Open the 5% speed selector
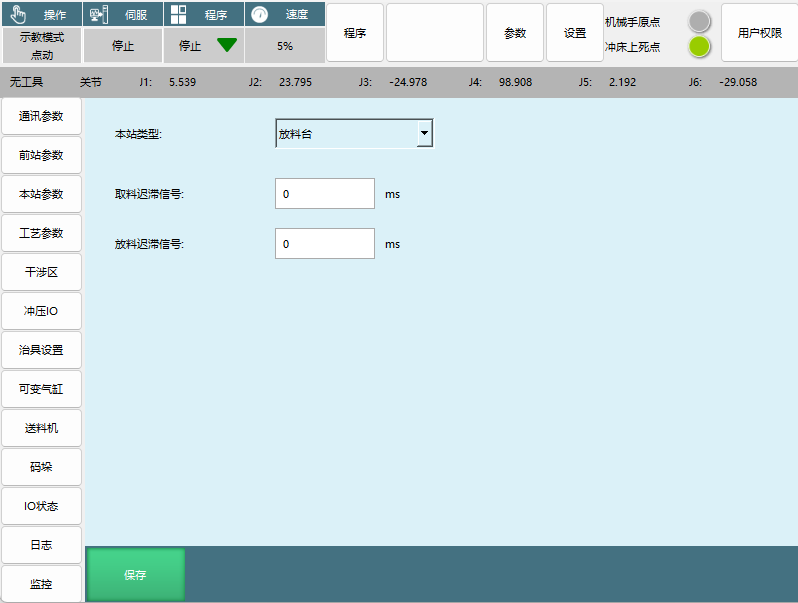This screenshot has width=798, height=603. [284, 45]
